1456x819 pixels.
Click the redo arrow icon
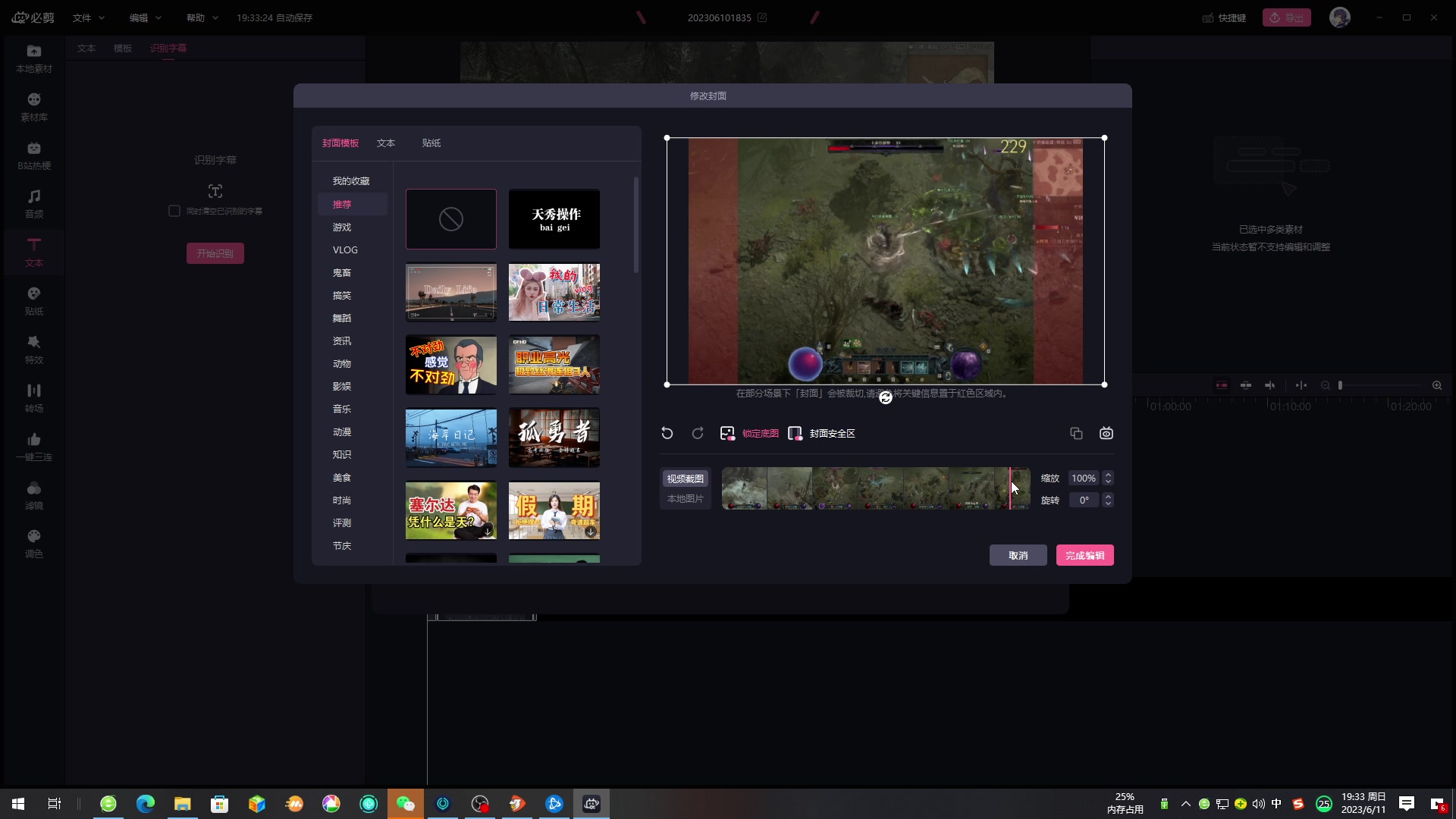click(x=698, y=433)
